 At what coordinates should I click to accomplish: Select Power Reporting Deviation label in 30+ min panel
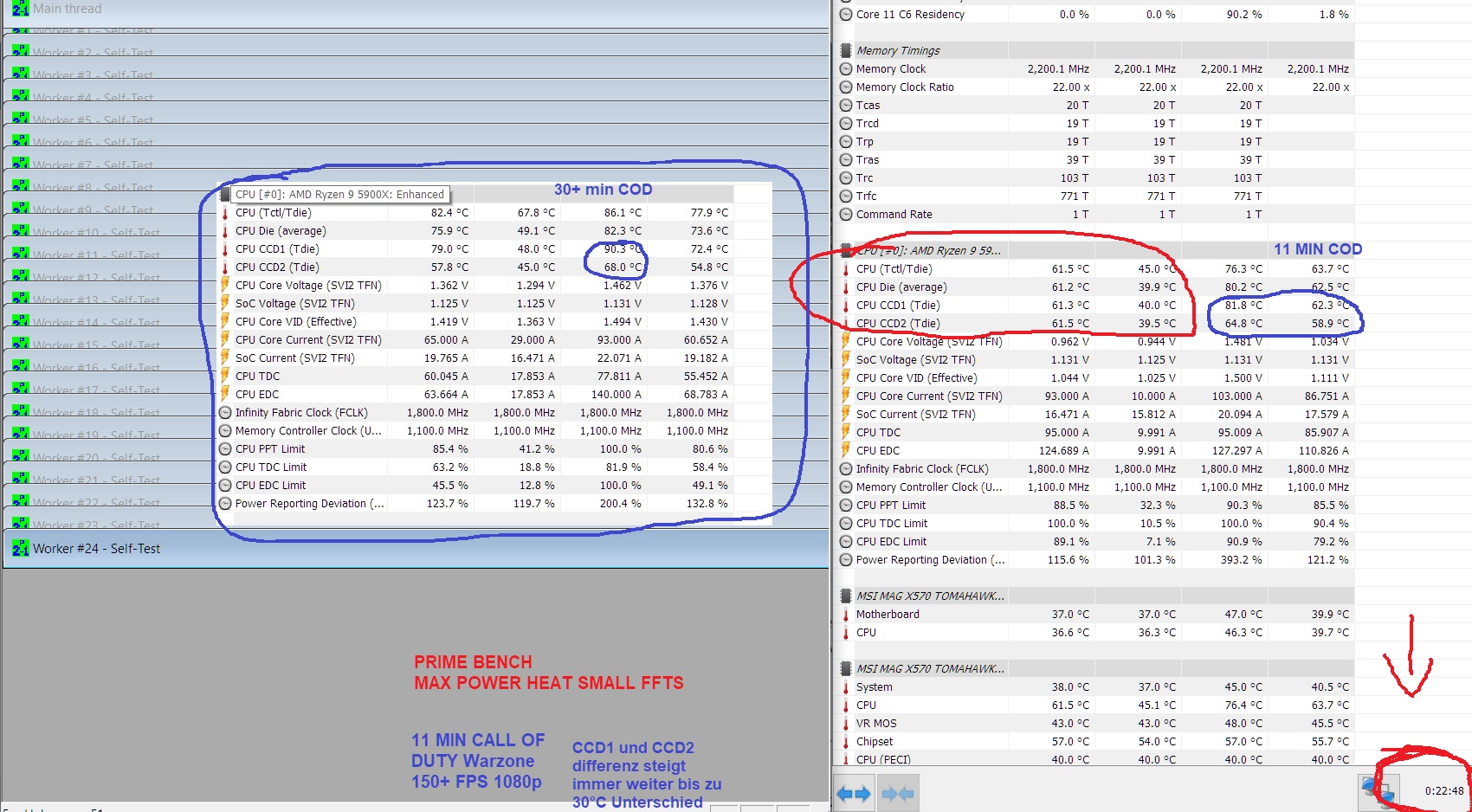tap(310, 503)
